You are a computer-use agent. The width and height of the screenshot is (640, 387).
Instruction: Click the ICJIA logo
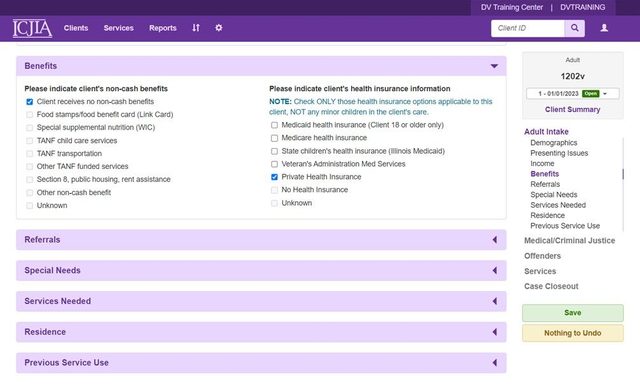[32, 28]
